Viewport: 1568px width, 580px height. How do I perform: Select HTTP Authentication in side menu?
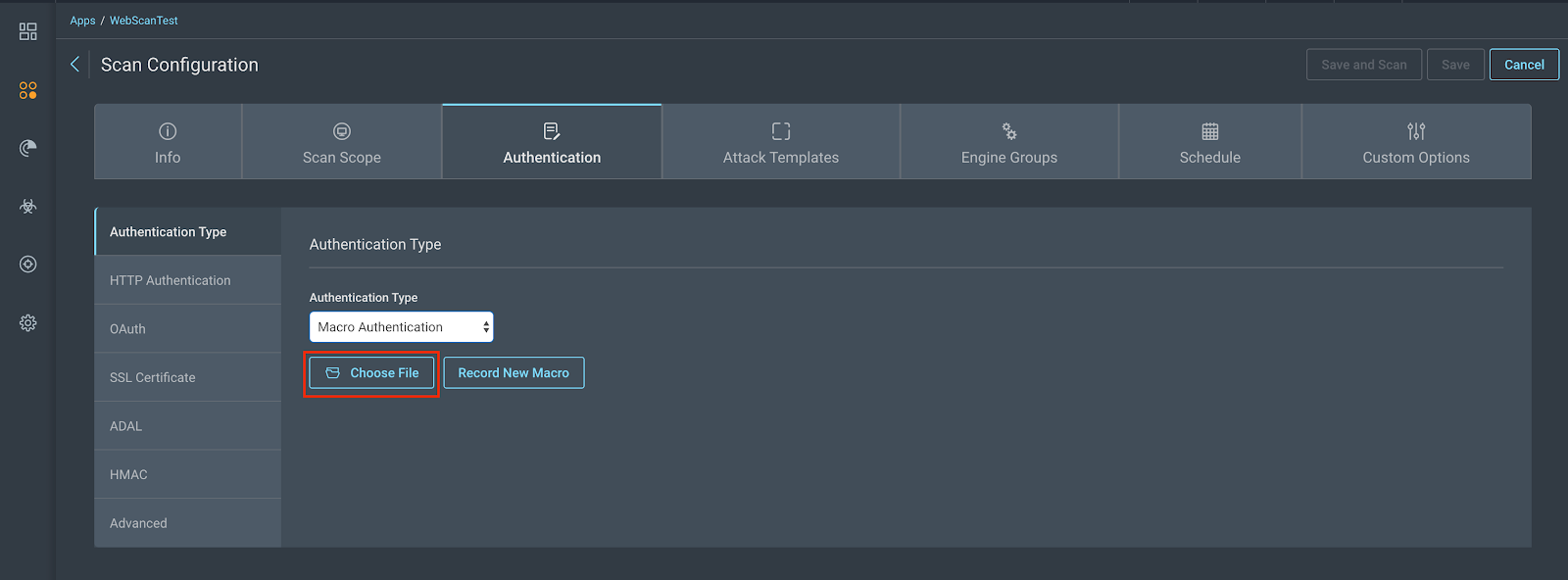pyautogui.click(x=171, y=280)
